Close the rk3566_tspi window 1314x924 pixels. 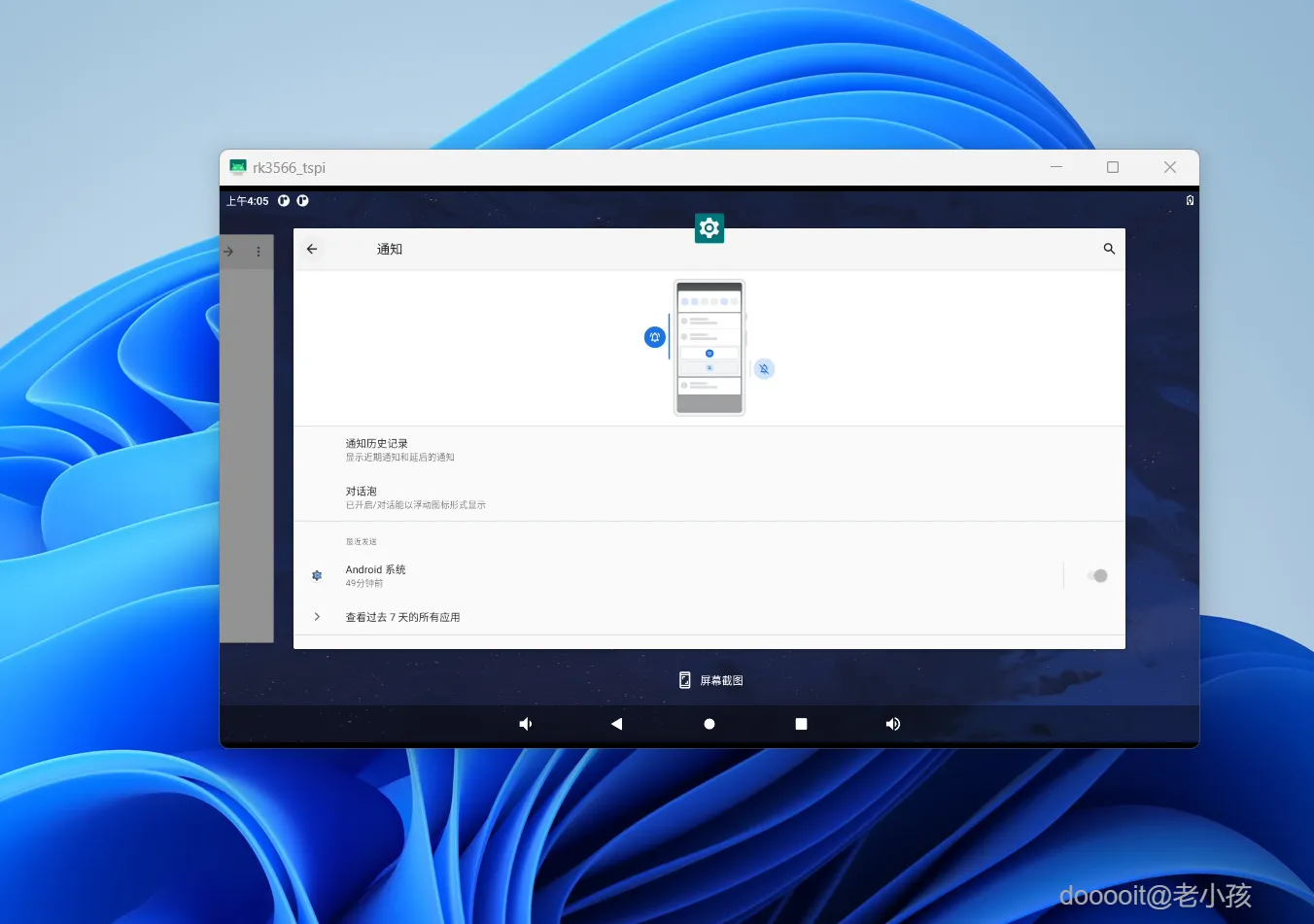pos(1170,167)
